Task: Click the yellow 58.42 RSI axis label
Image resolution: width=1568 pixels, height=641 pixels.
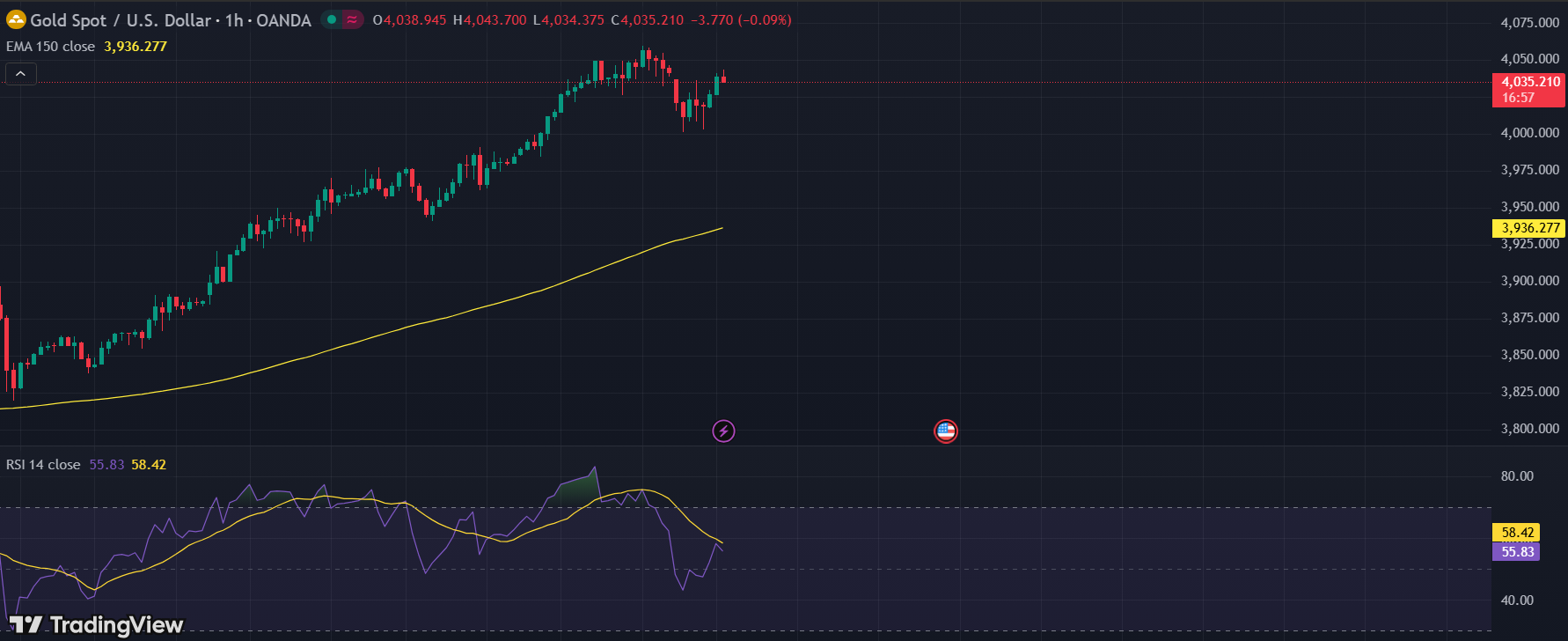Action: pyautogui.click(x=1516, y=532)
